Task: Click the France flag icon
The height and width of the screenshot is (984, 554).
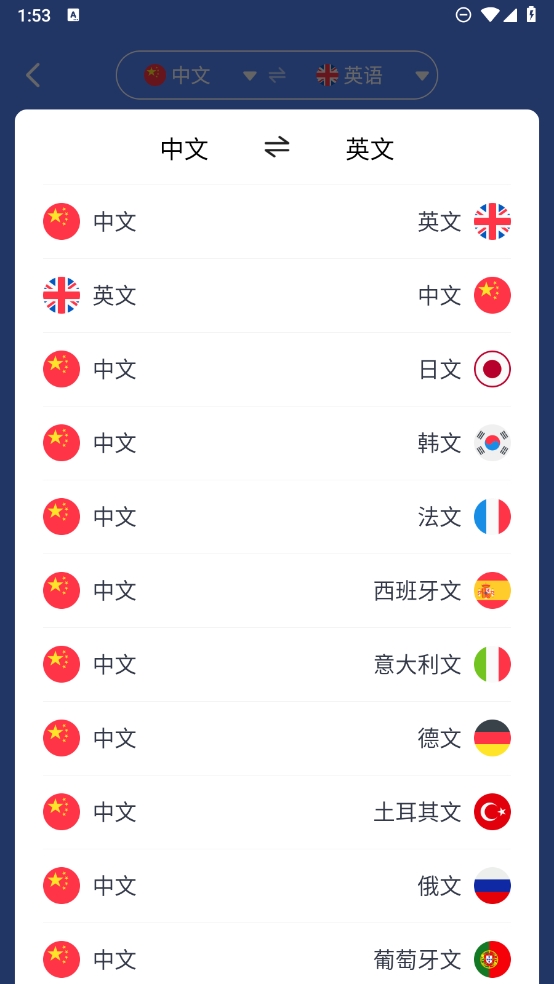Action: [492, 516]
